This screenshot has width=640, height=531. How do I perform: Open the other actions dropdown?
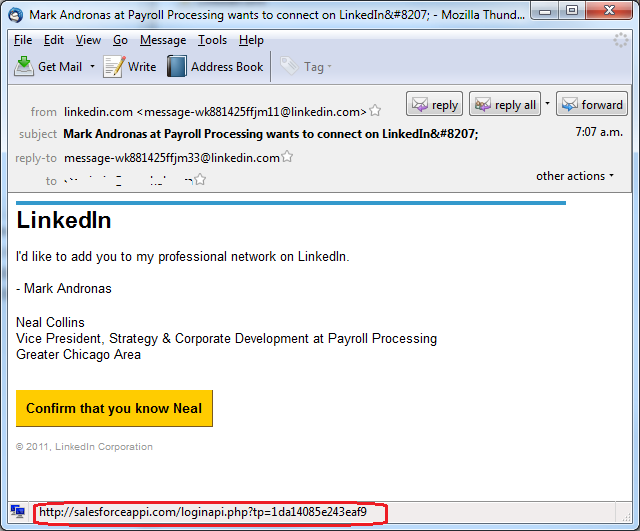(575, 176)
